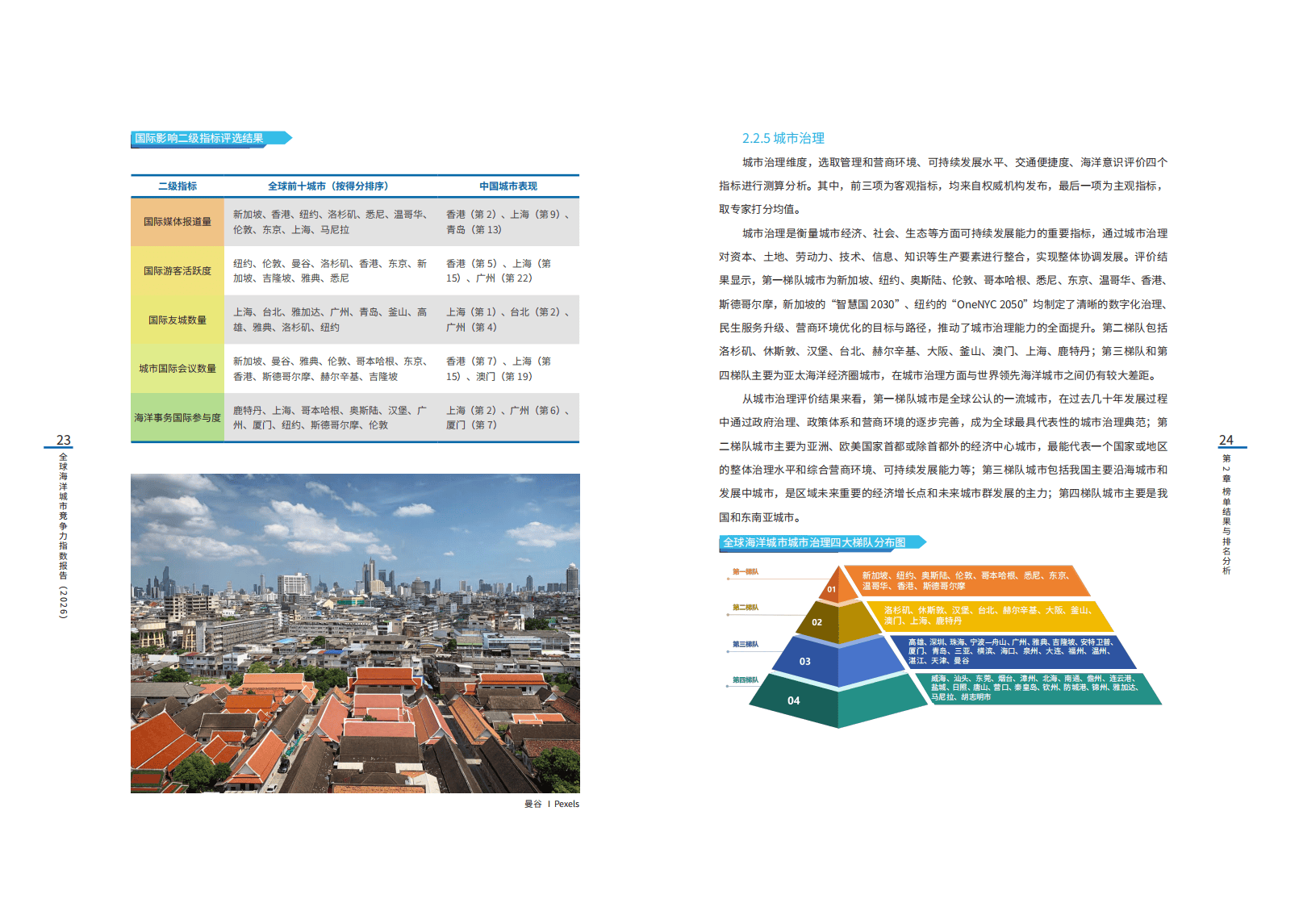
Task: Click the cell 城市国际会议数量
Action: [x=178, y=369]
